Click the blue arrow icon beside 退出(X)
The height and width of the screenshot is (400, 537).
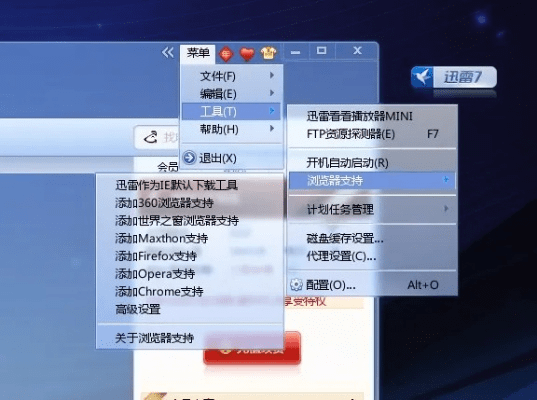pos(189,158)
